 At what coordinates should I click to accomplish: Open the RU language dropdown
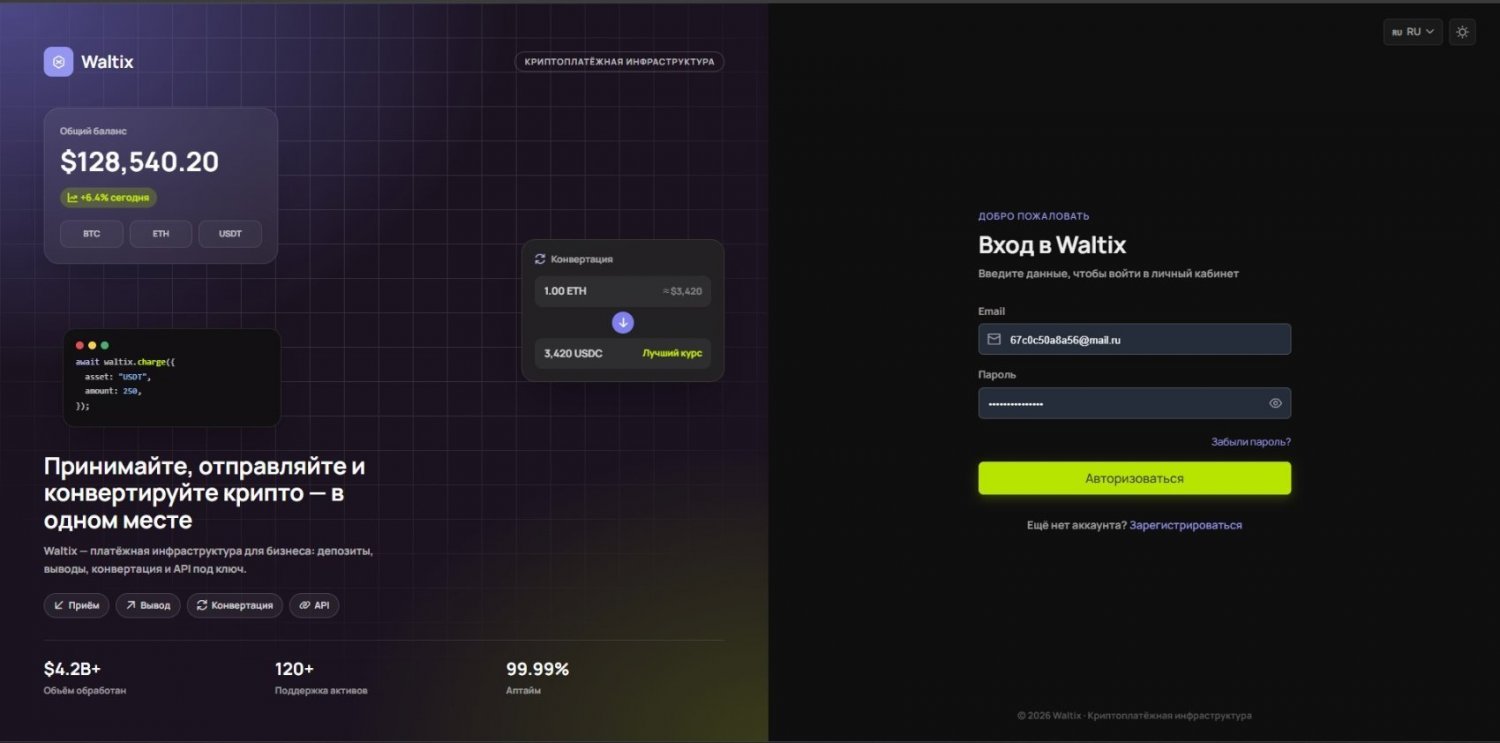point(1413,32)
